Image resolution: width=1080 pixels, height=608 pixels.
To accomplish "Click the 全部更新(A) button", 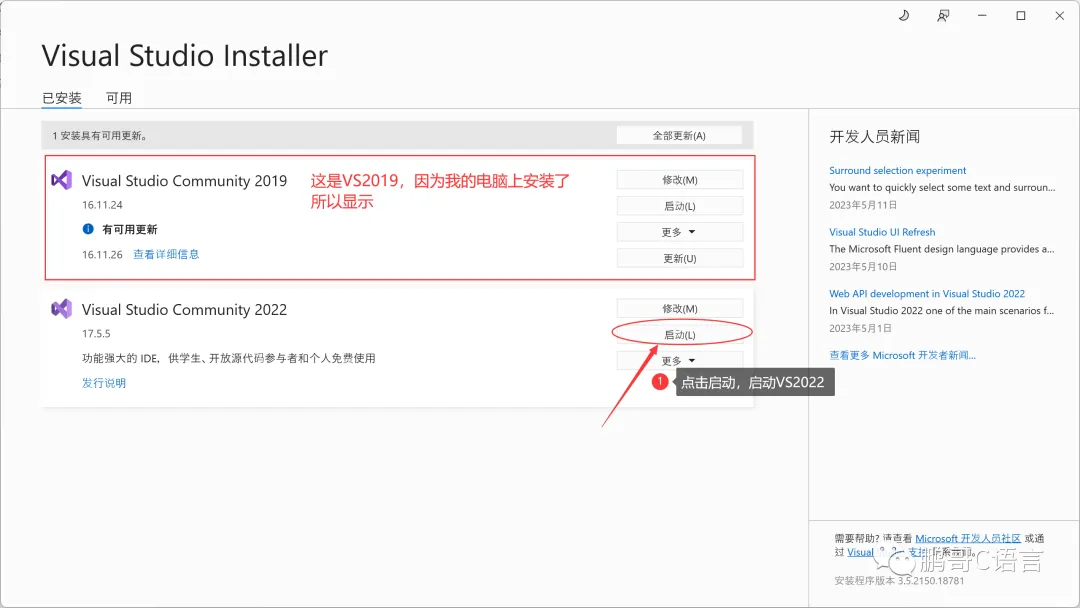I will click(x=679, y=136).
